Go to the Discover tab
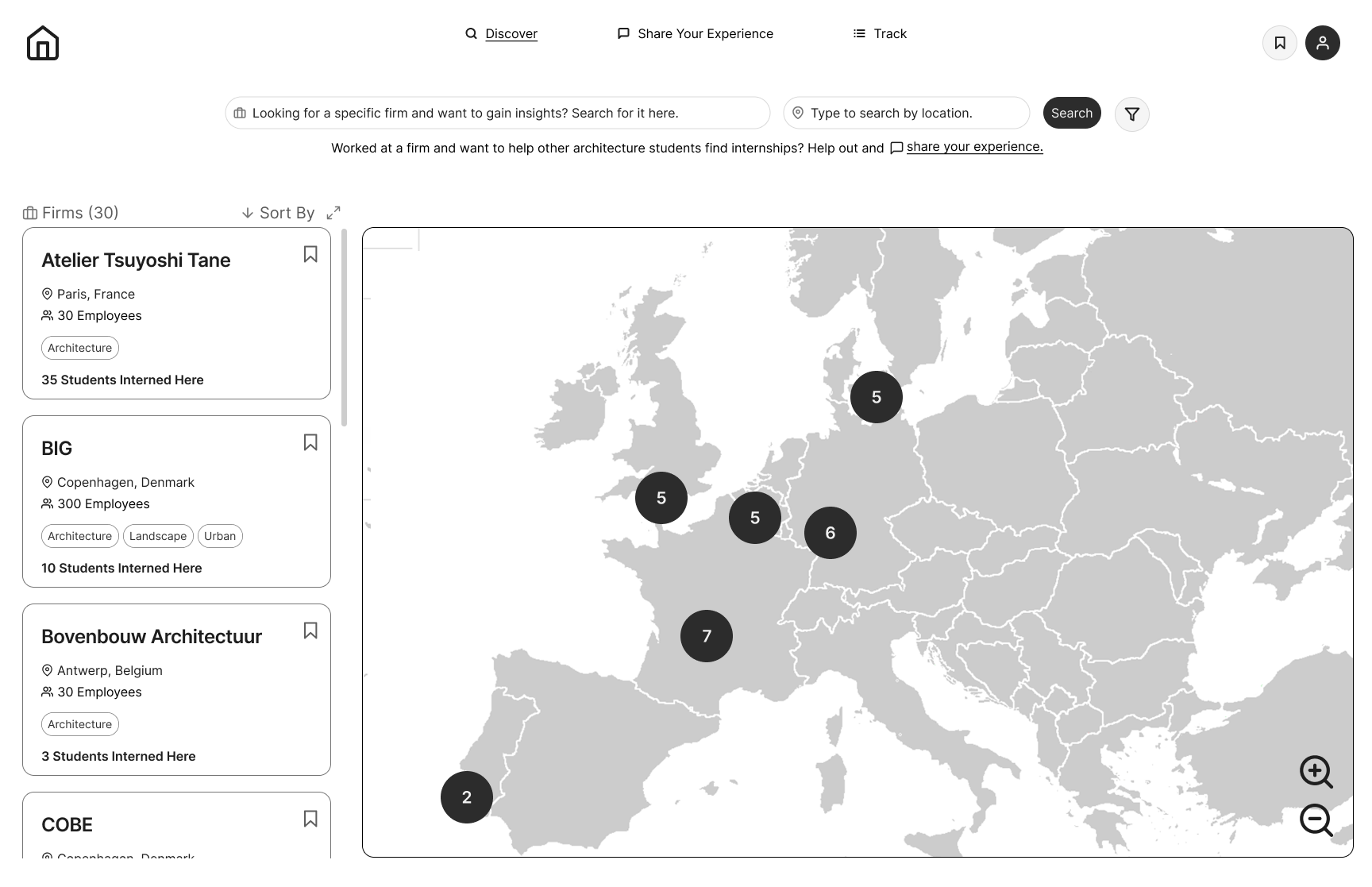The width and height of the screenshot is (1372, 887). coord(502,33)
